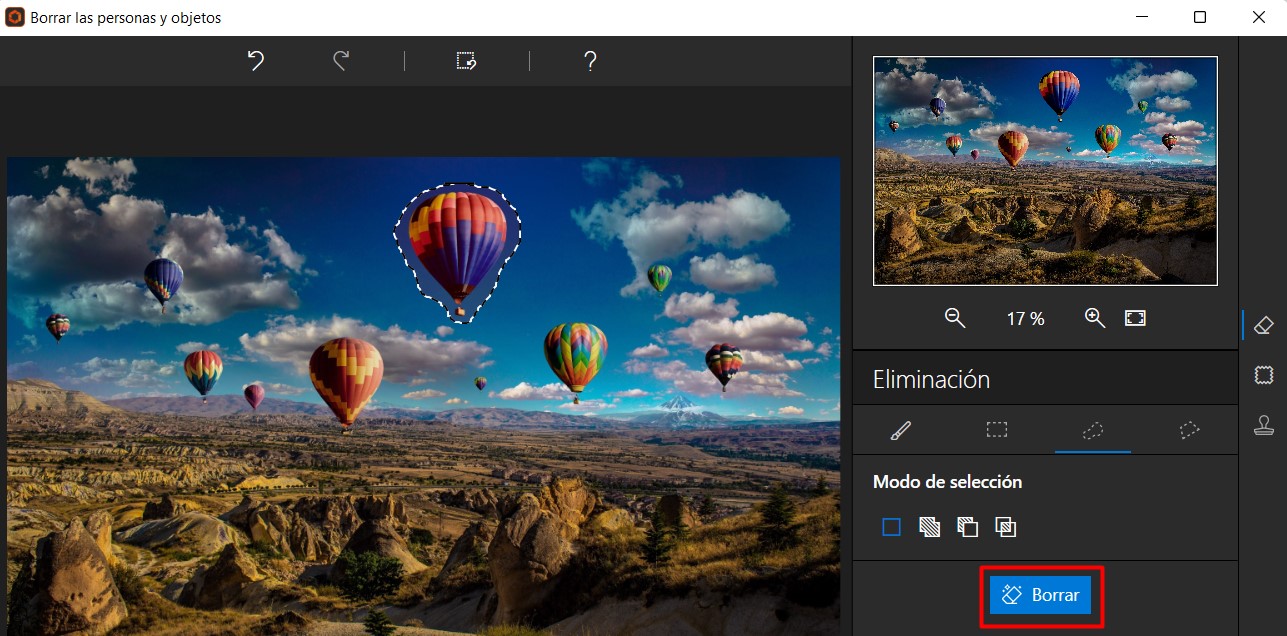Screen dimensions: 1287x636
Task: Select the eraser tool in right sidebar
Action: 1264,325
